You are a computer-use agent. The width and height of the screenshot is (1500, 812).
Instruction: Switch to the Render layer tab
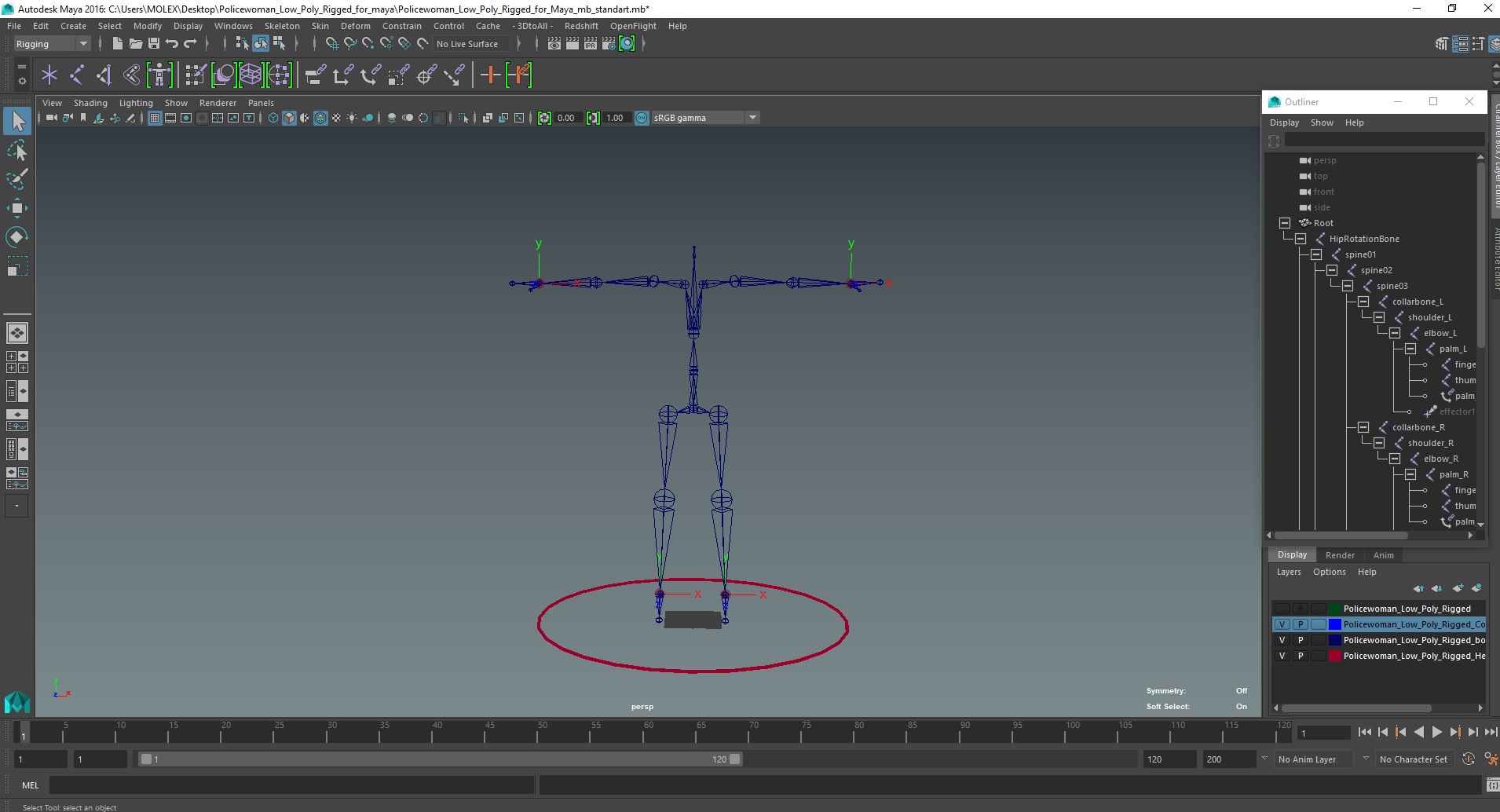click(1340, 555)
